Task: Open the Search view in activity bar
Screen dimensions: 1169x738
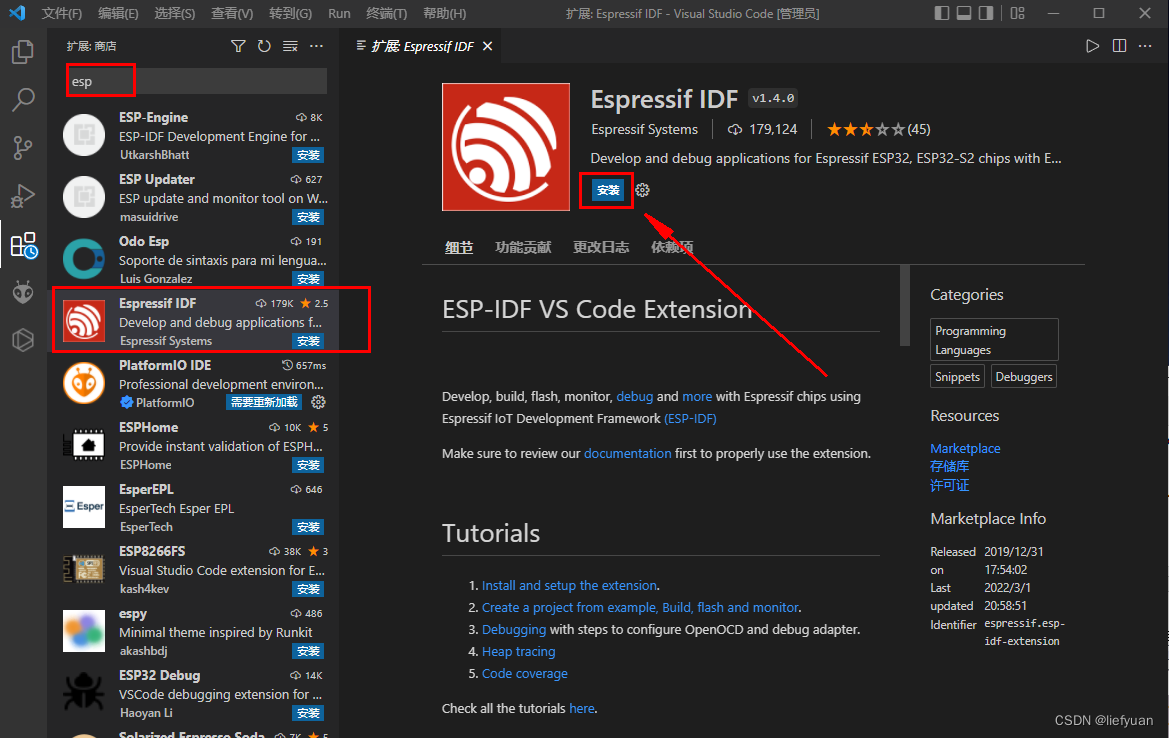Action: pyautogui.click(x=23, y=100)
